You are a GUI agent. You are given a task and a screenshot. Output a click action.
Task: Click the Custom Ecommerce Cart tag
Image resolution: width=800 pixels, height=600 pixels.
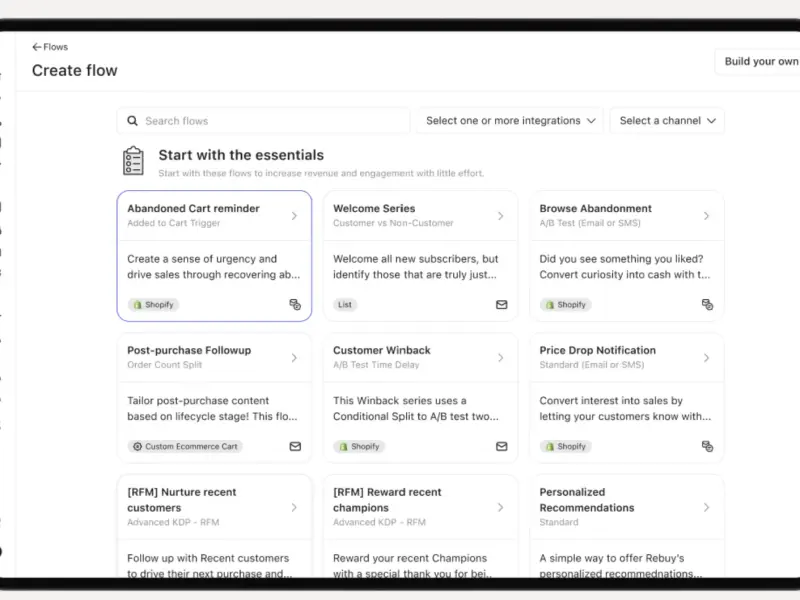[x=185, y=446]
